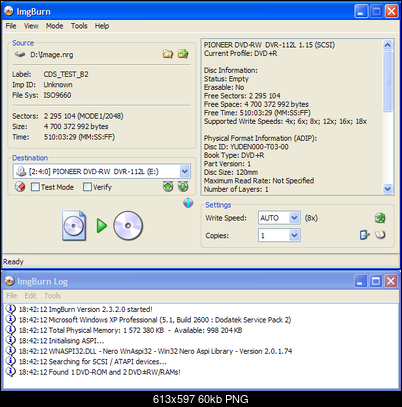Click the disc info scrollbar thumb

pyautogui.click(x=387, y=81)
